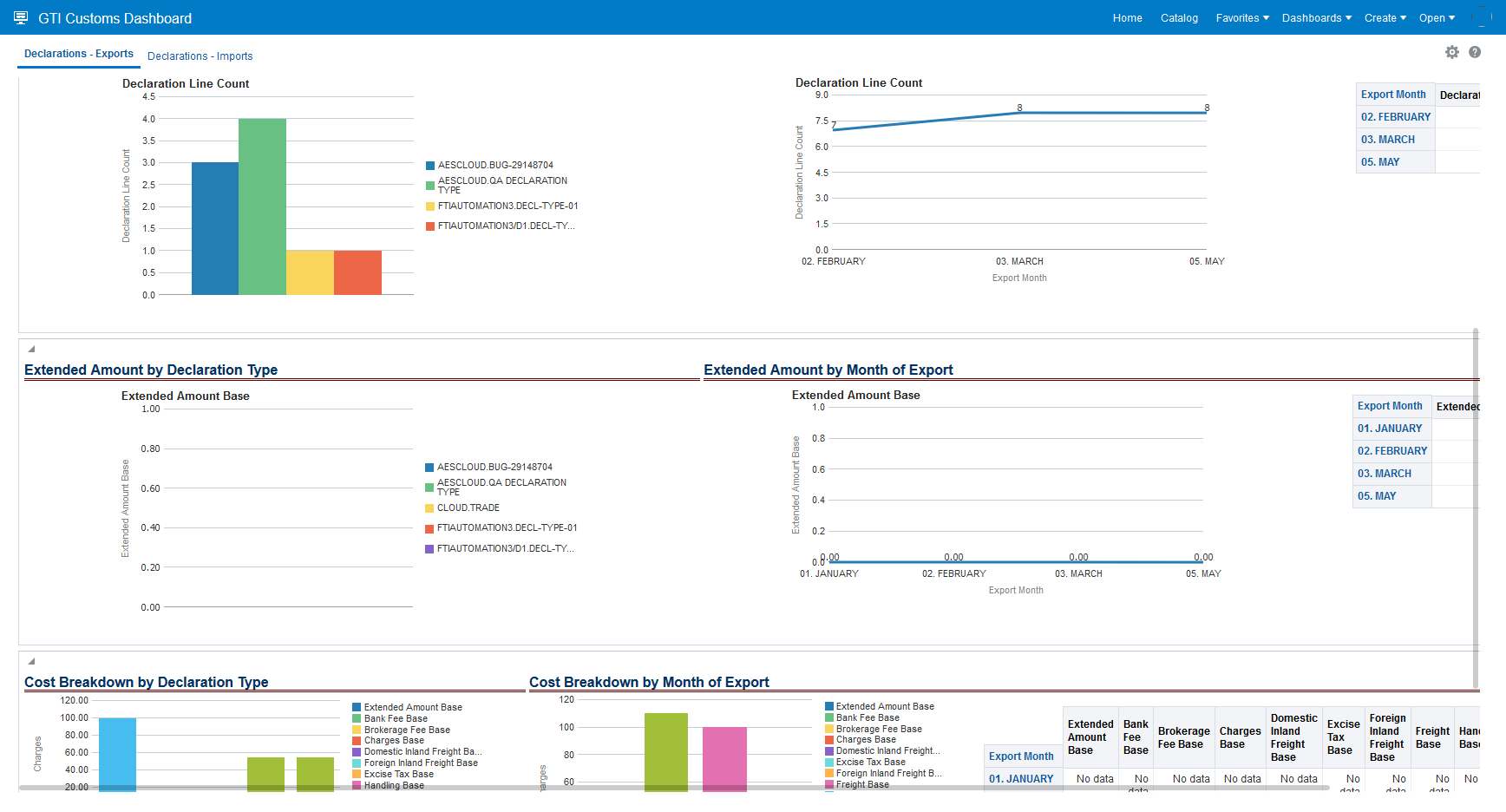Click the light blue bar in Cost Breakdown by Declaration Type
The image size is (1506, 812).
[117, 754]
